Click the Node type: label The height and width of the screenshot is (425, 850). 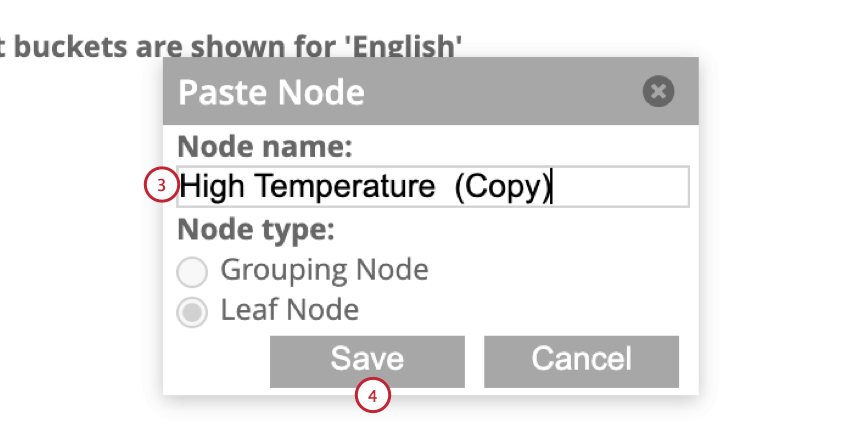[255, 230]
